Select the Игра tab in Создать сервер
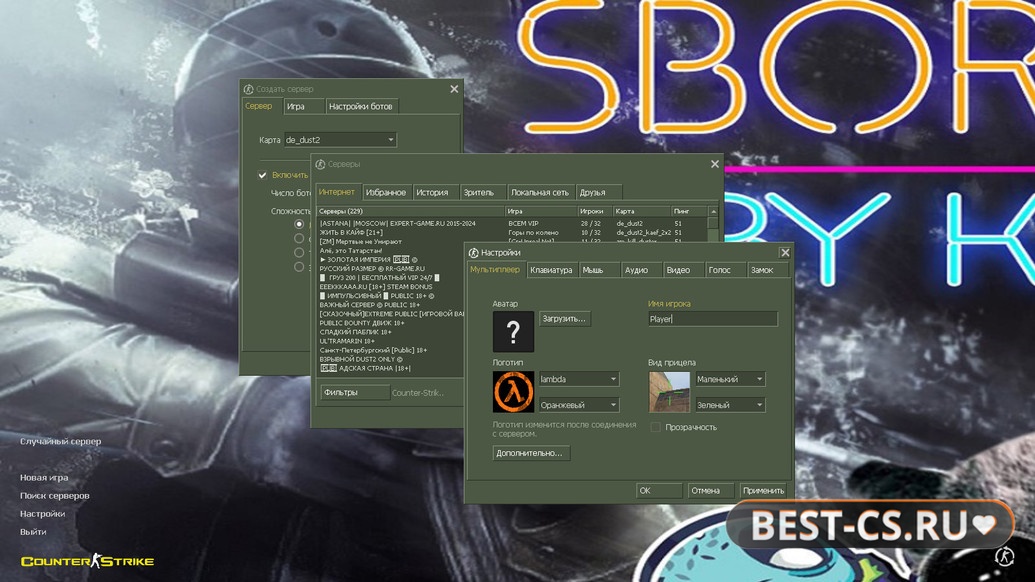The image size is (1035, 582). 304,106
